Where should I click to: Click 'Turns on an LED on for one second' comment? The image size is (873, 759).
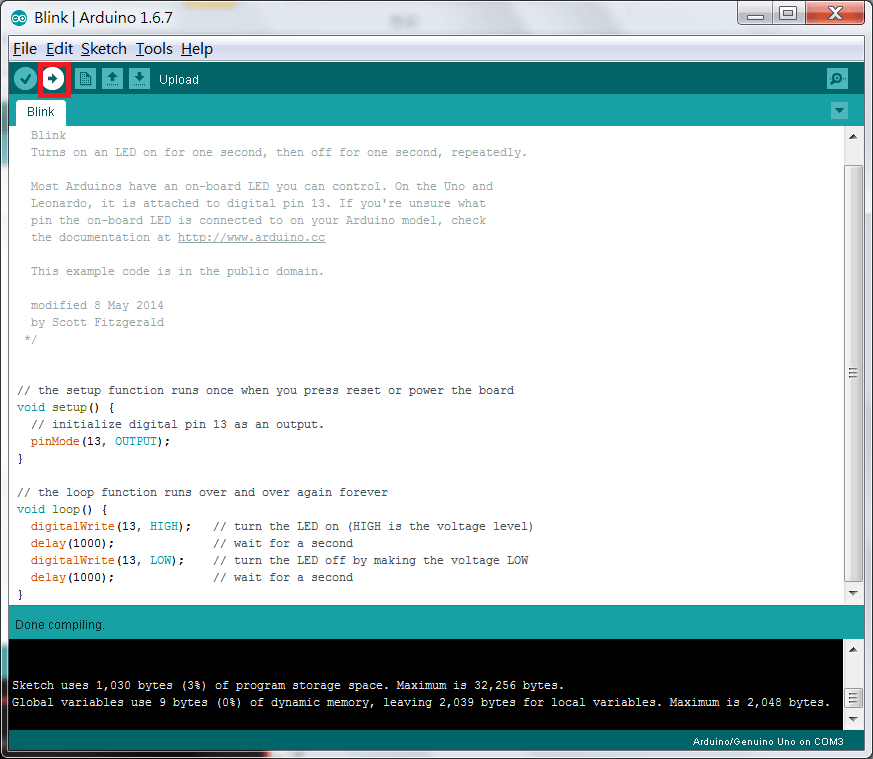278,153
